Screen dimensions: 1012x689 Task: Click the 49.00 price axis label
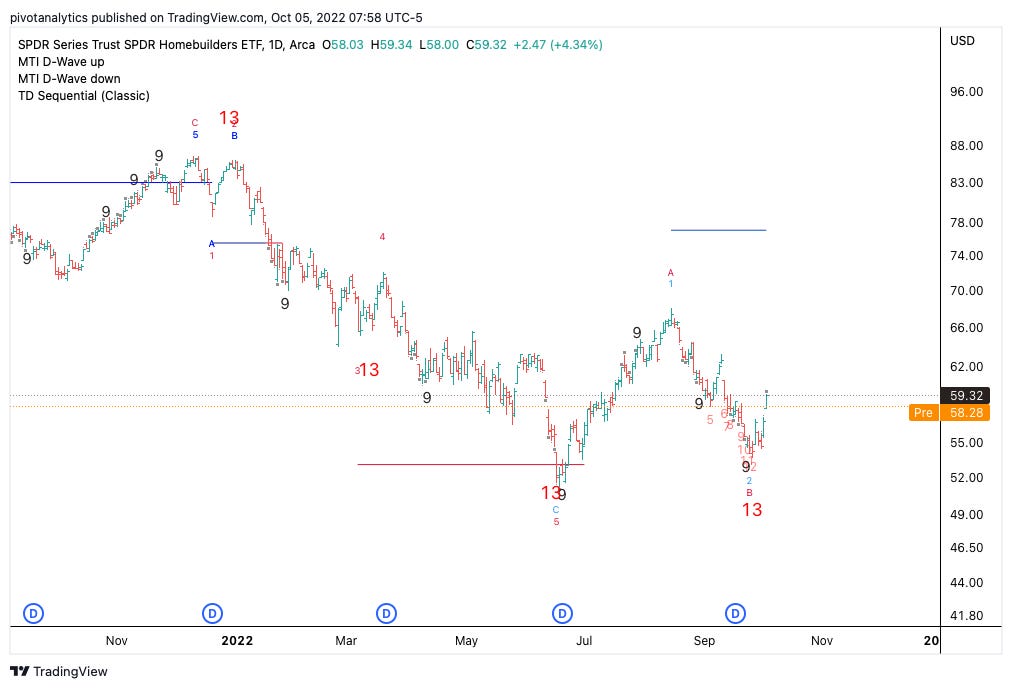966,515
